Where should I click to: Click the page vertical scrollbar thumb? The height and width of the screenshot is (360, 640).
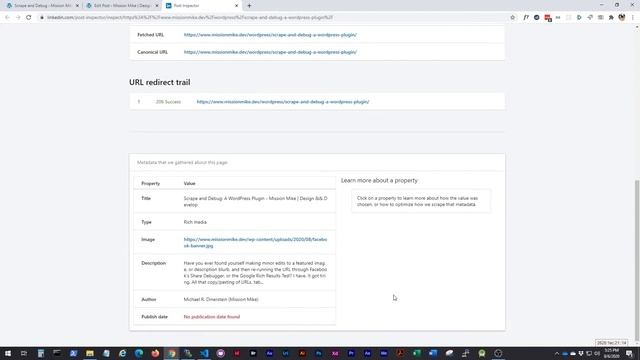(x=637, y=261)
